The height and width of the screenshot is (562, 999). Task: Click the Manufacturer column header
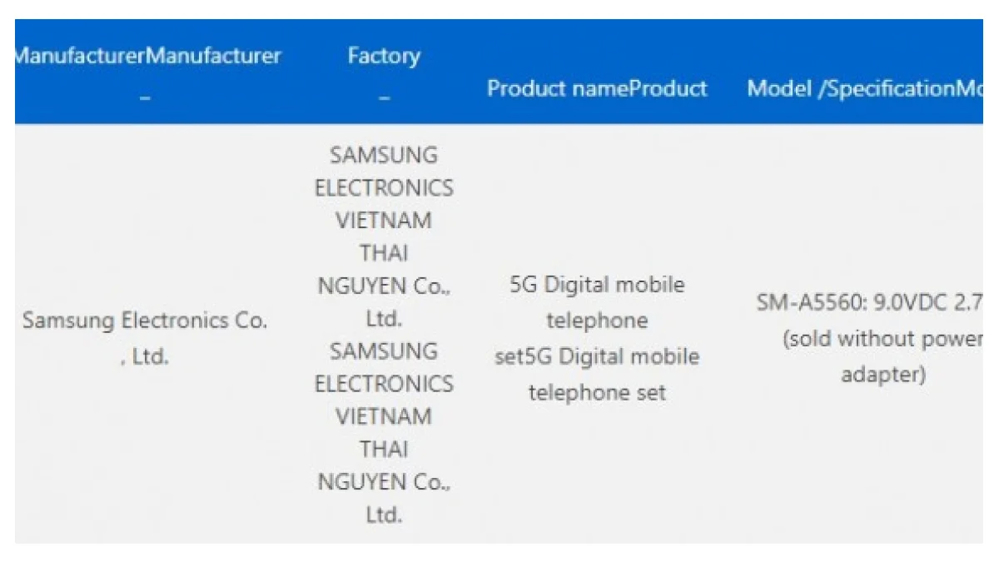148,56
